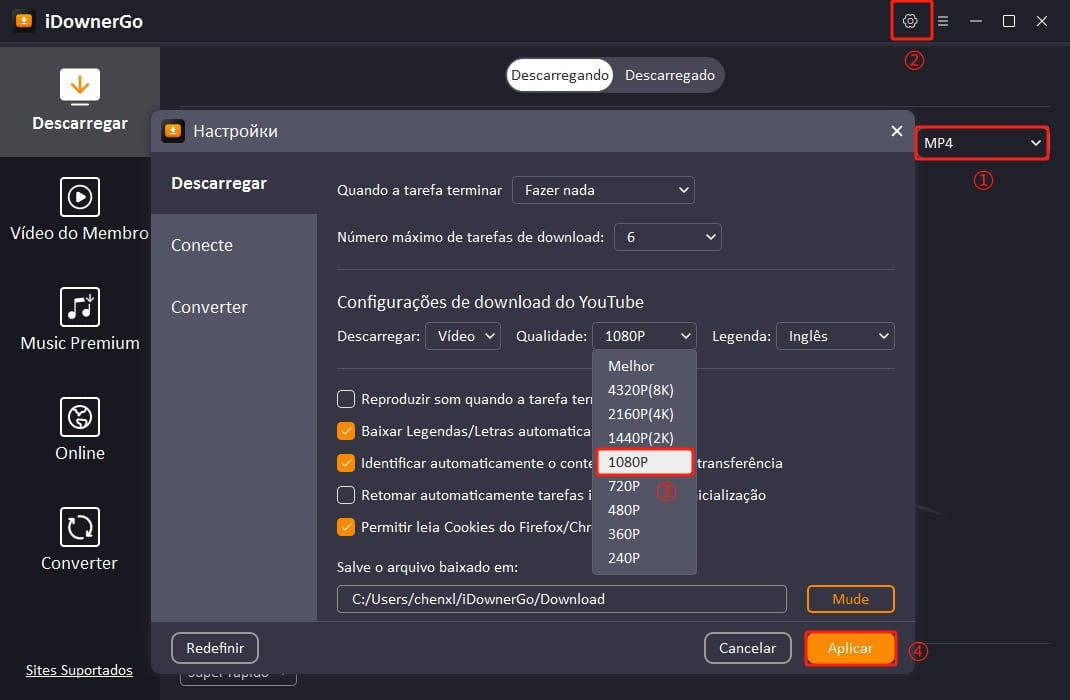
Task: Click Mude to change folder
Action: tap(850, 599)
